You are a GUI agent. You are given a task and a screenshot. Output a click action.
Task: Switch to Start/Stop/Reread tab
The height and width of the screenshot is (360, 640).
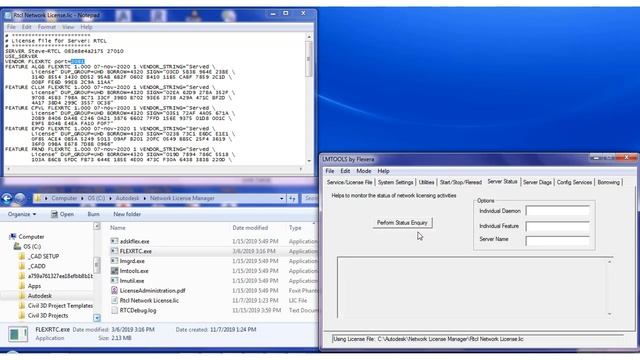click(x=461, y=182)
